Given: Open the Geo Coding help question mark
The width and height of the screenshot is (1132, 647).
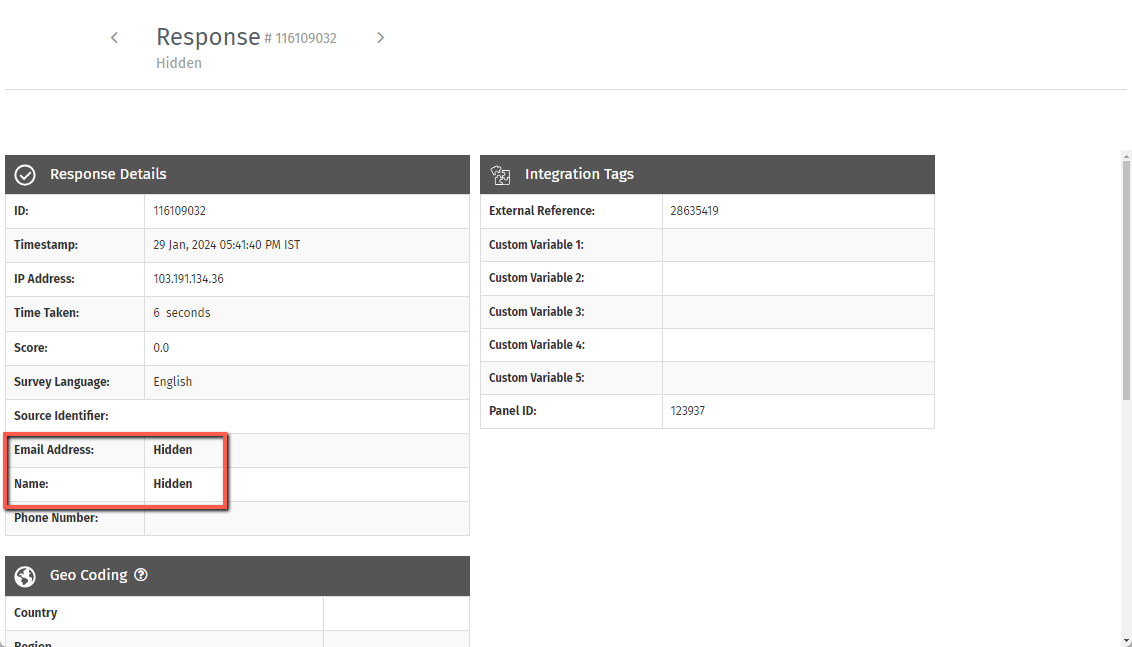Looking at the screenshot, I should (x=141, y=575).
